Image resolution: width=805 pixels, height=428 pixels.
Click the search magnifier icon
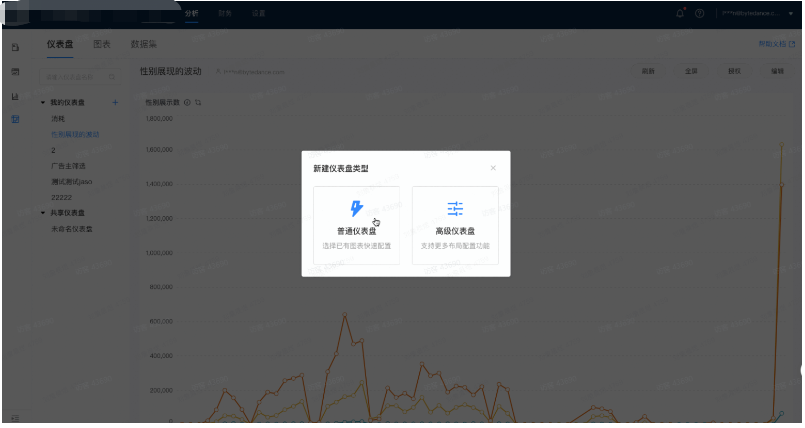click(x=111, y=77)
